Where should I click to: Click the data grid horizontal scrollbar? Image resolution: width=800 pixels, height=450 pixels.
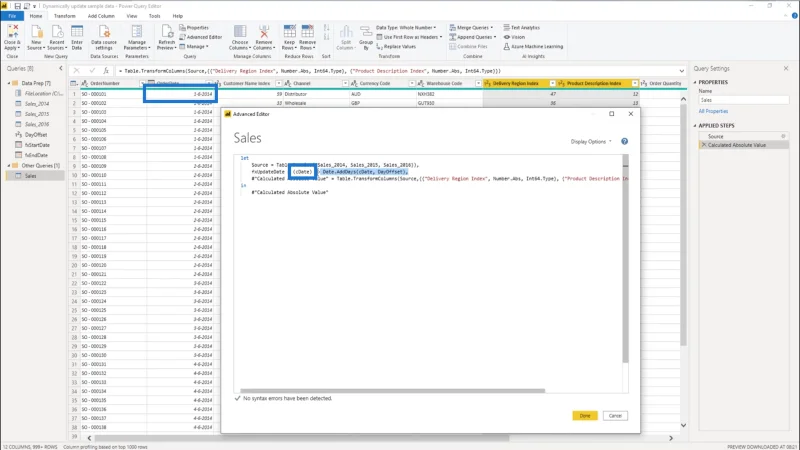coord(302,438)
